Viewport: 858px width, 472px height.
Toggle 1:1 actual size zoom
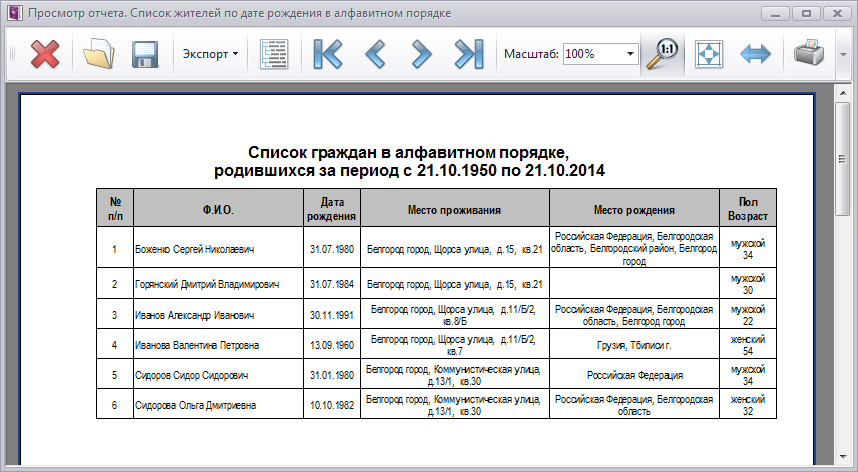click(x=662, y=54)
